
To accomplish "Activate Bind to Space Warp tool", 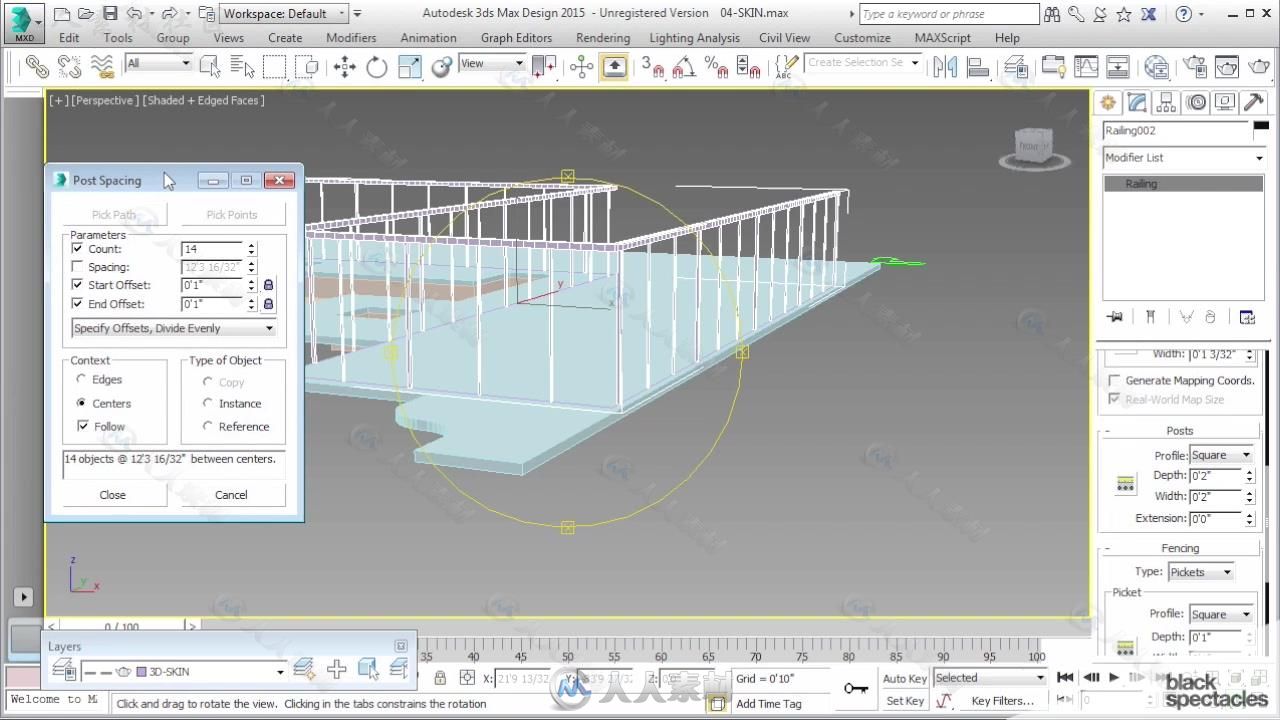I will point(102,67).
